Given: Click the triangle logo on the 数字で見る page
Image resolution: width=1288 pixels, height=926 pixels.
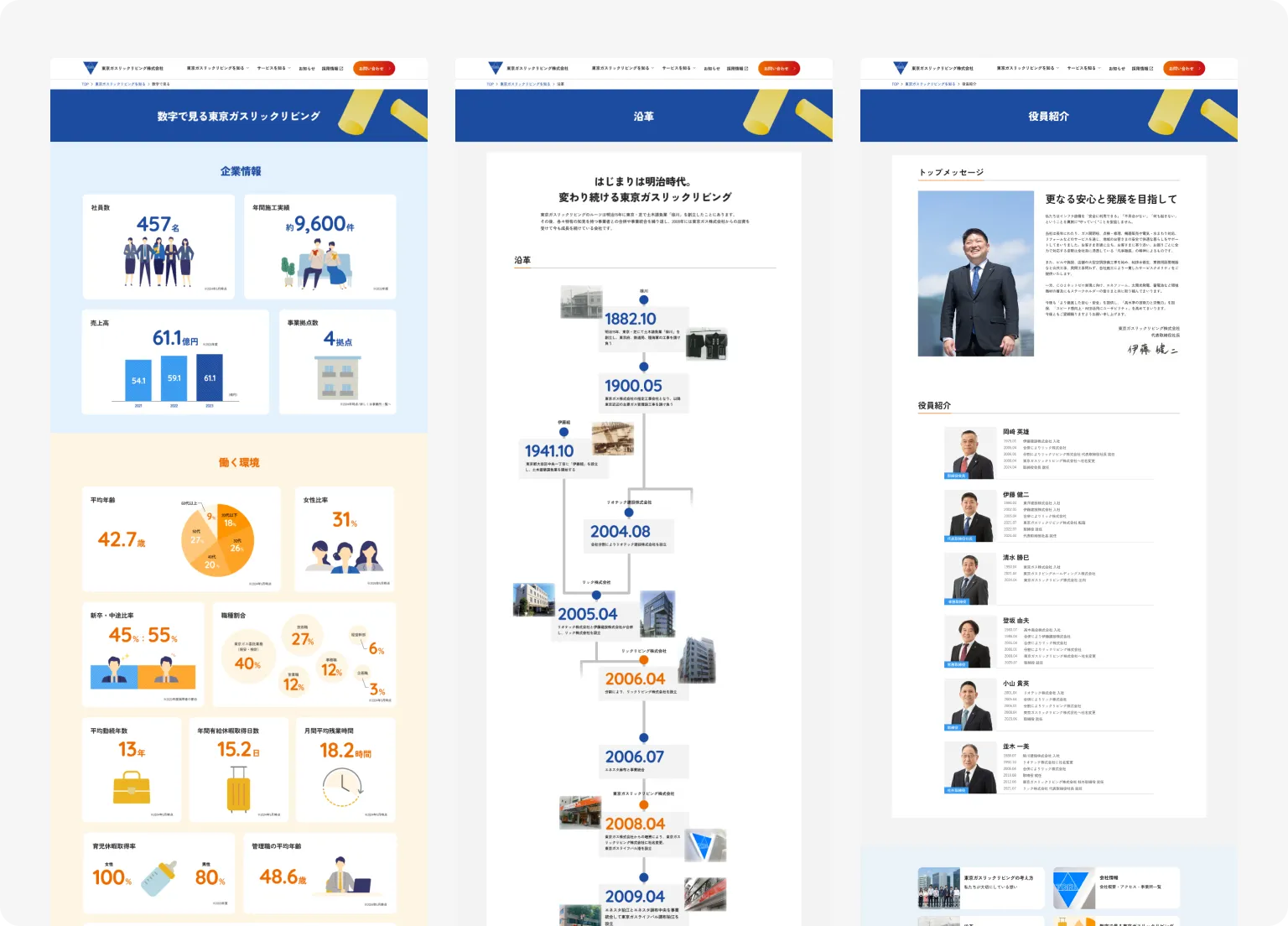Looking at the screenshot, I should (91, 68).
